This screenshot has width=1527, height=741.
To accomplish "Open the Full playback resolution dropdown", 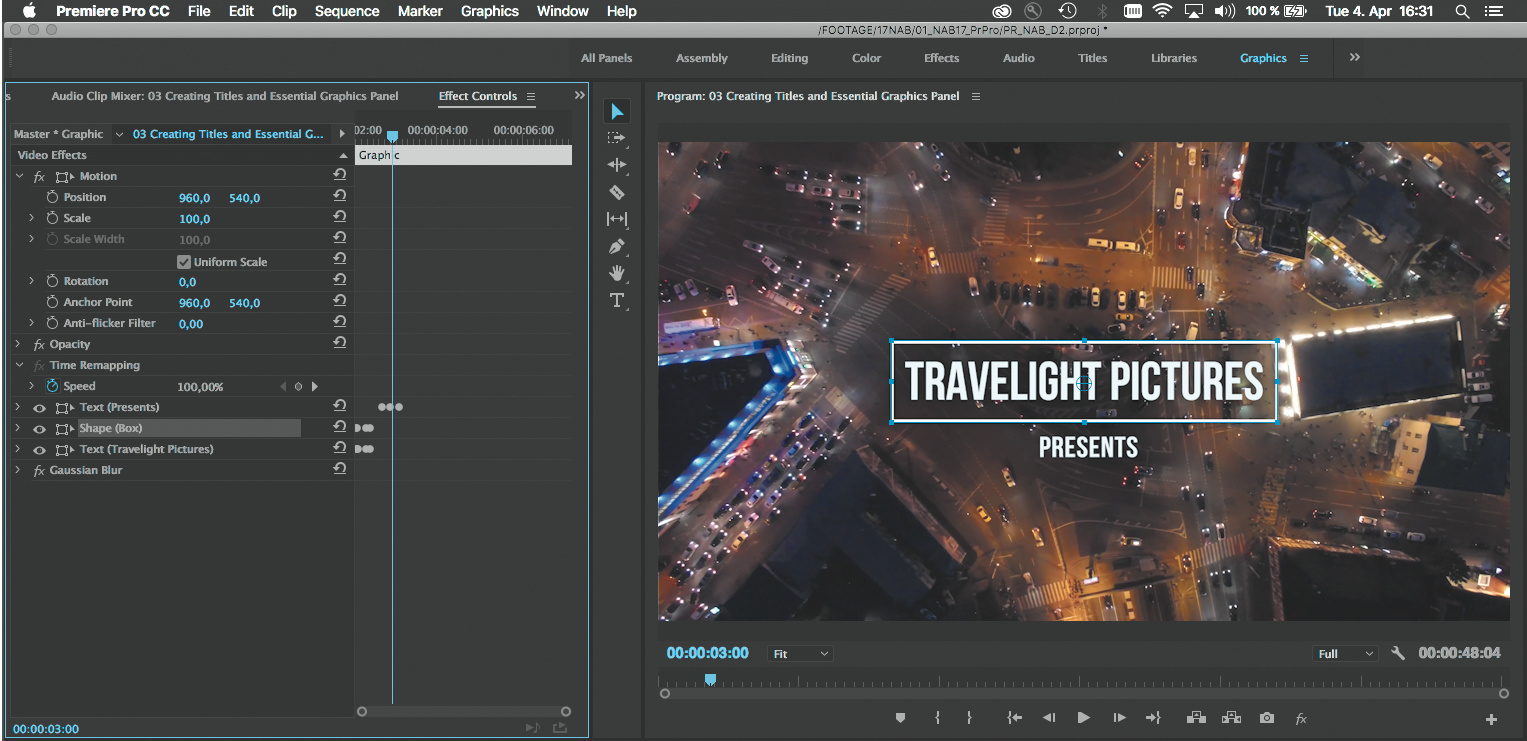I will (x=1346, y=654).
